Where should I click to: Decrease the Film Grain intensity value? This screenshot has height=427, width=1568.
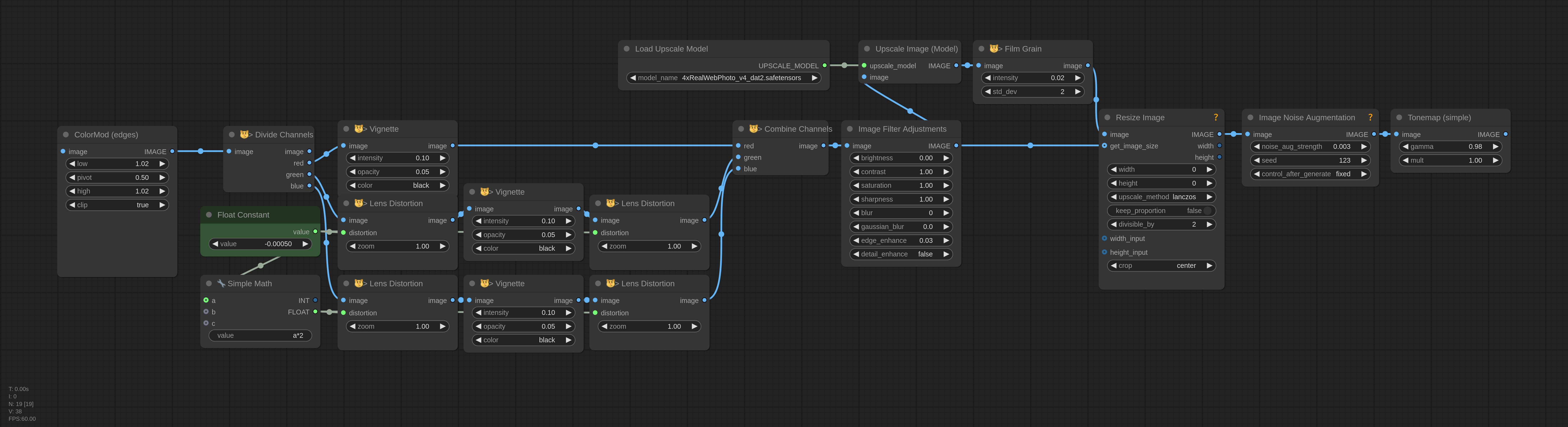[x=988, y=78]
